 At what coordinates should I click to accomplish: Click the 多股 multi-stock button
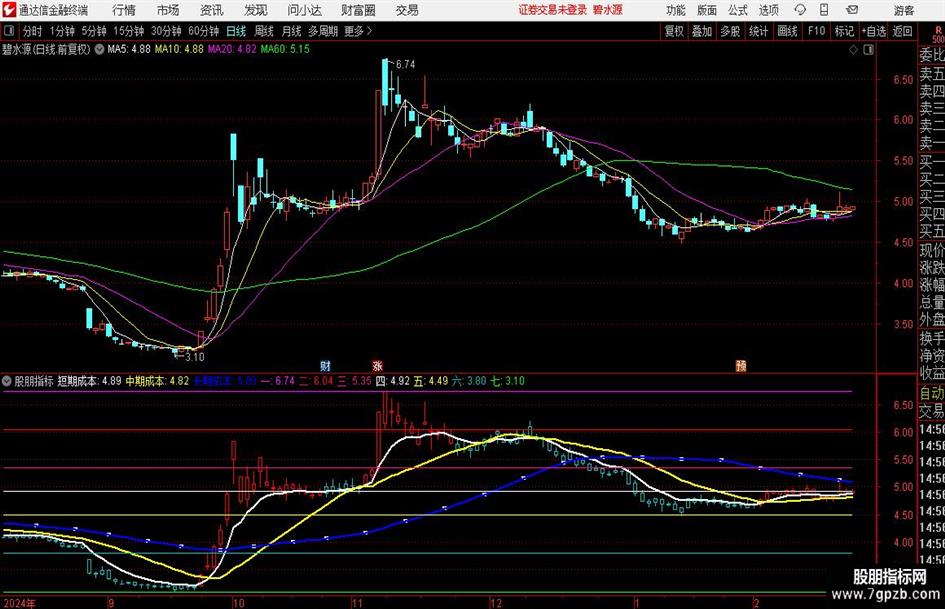coord(730,31)
